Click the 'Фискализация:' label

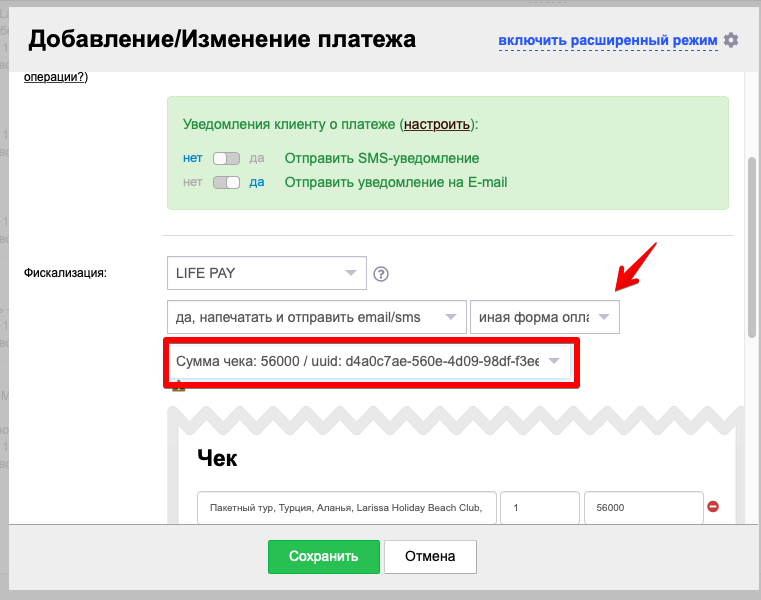coord(65,273)
